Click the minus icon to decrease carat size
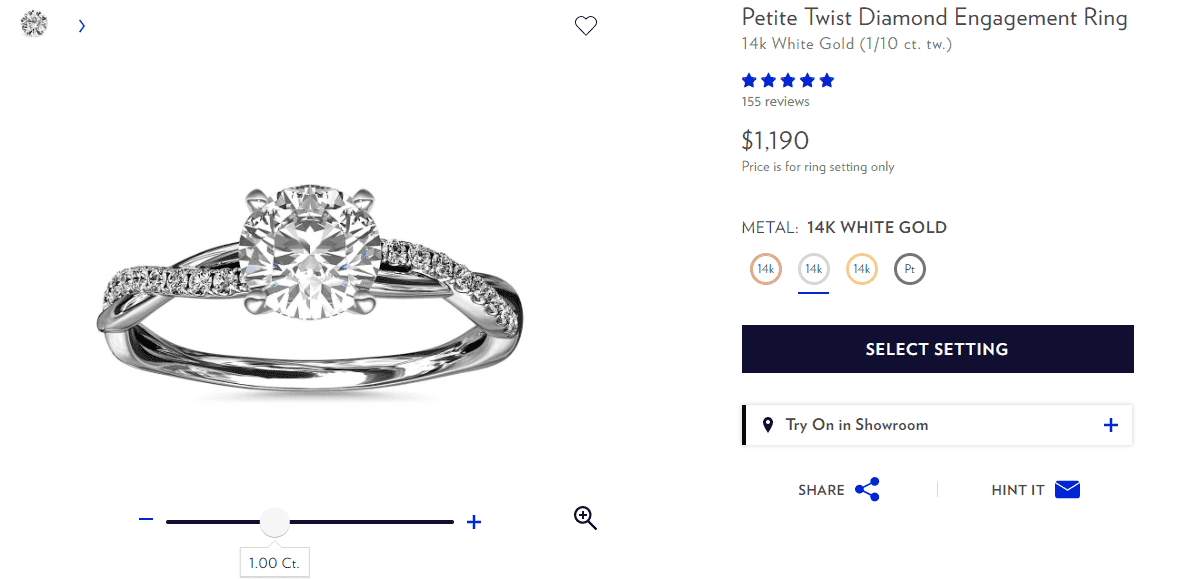This screenshot has width=1190, height=579. pos(146,521)
